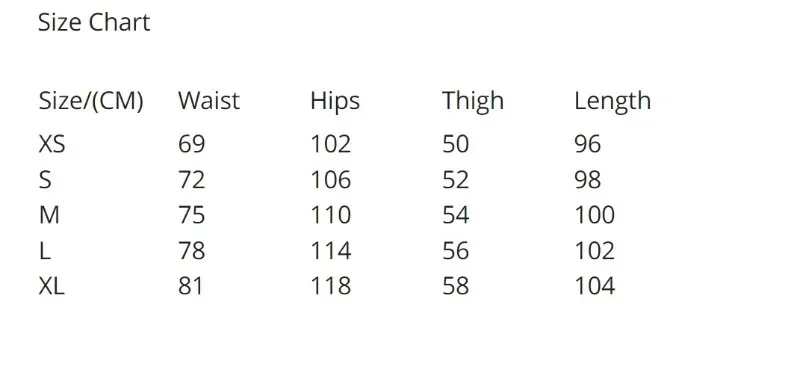Select the XS size row label
This screenshot has width=800, height=378.
tap(52, 144)
